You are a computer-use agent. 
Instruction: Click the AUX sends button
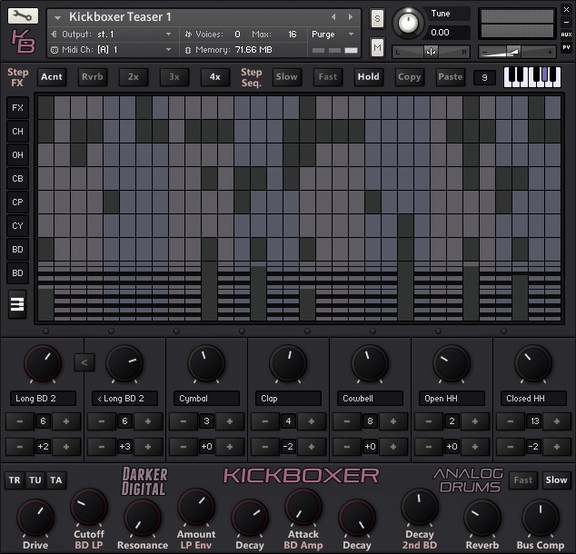566,35
